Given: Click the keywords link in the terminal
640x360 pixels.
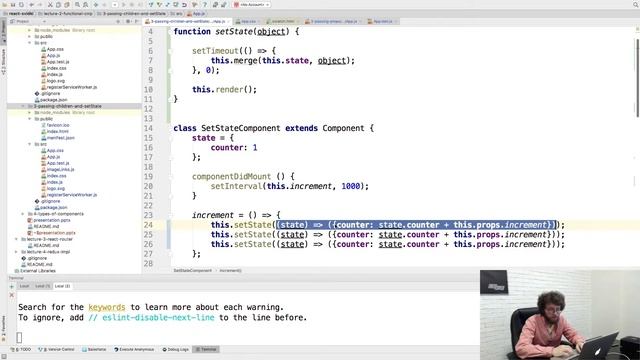Looking at the screenshot, I should pos(107,307).
